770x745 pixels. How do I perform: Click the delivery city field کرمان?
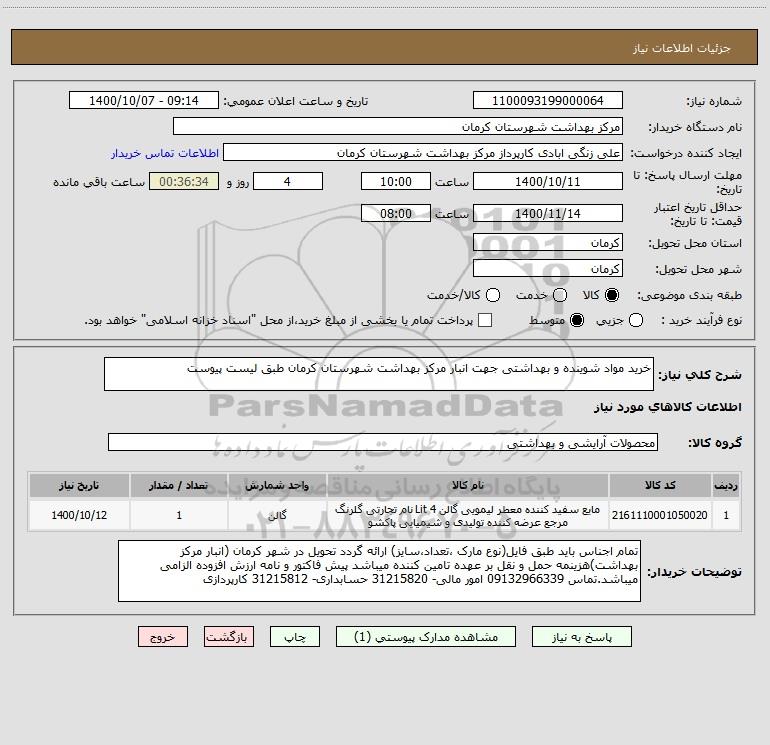coord(548,269)
